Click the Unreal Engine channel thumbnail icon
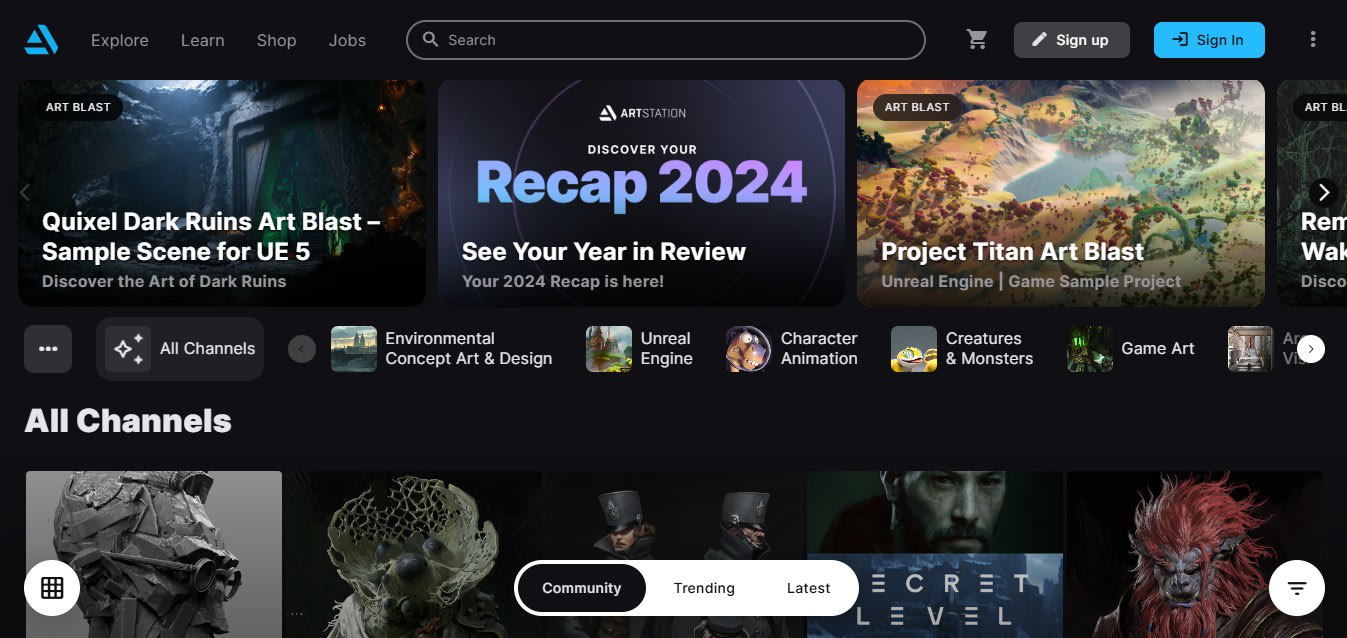 tap(609, 349)
